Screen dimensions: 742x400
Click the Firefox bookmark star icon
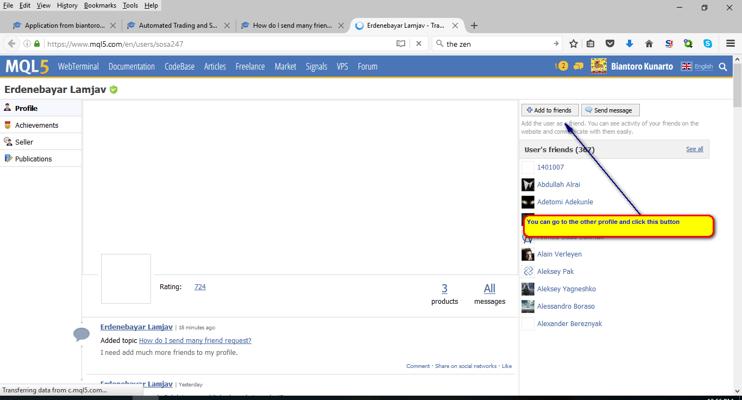(x=573, y=44)
